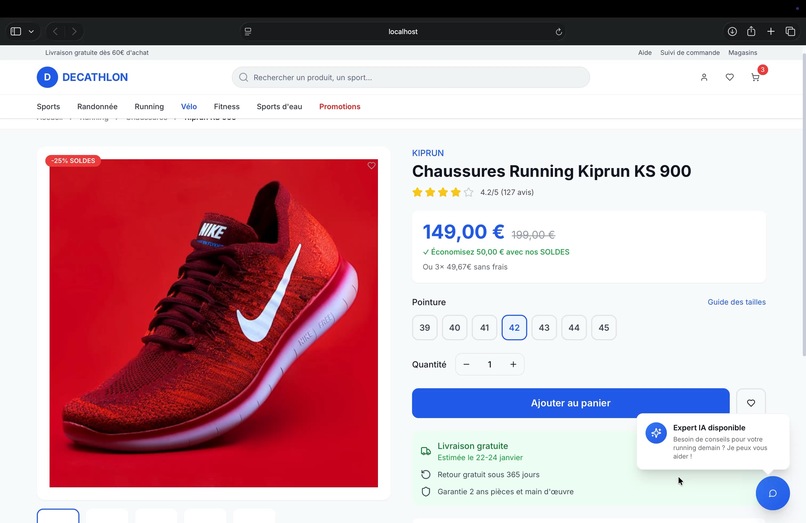Click the Decathlon logo
Image resolution: width=806 pixels, height=523 pixels.
coord(82,77)
